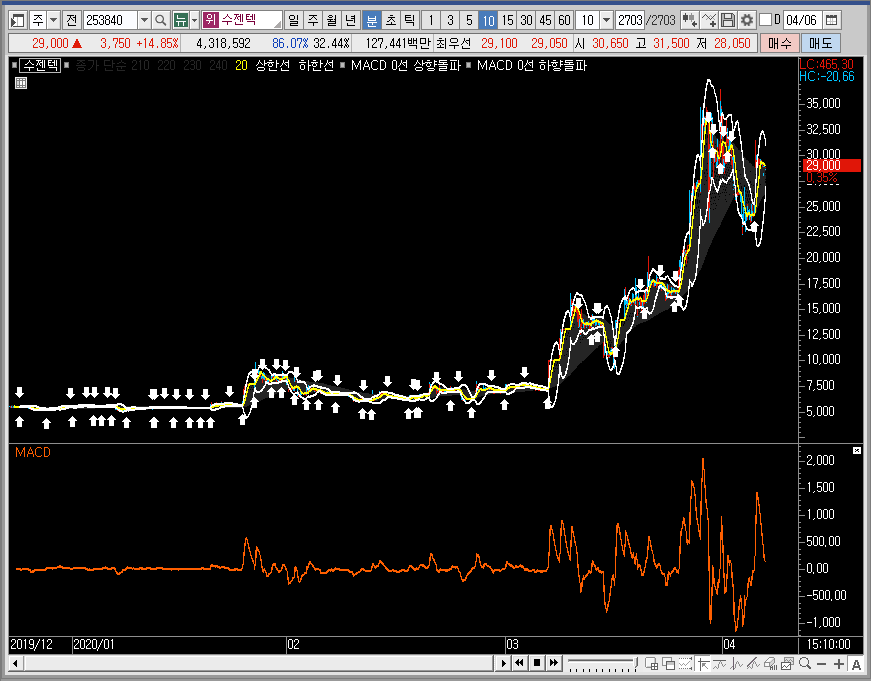Click the small grid icon under 수젠텍 label
The image size is (871, 681).
[x=21, y=83]
